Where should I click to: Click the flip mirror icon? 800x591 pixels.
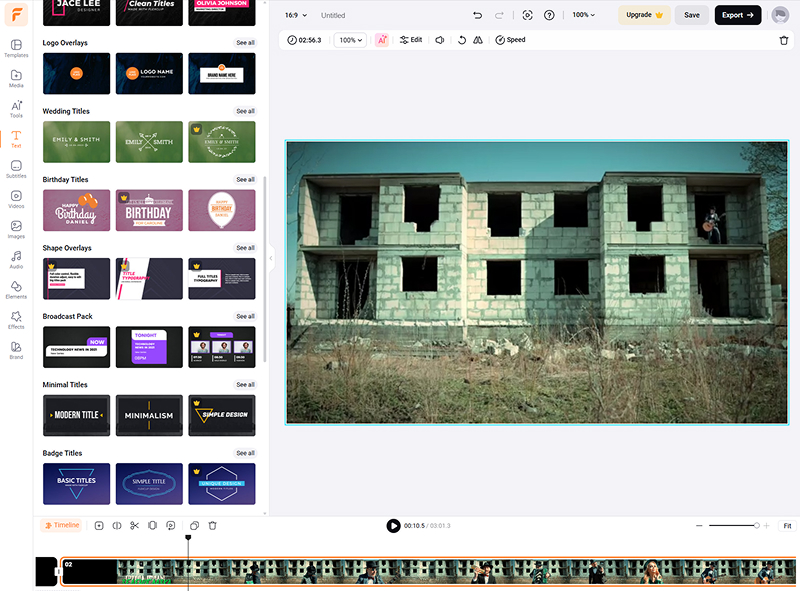point(478,40)
